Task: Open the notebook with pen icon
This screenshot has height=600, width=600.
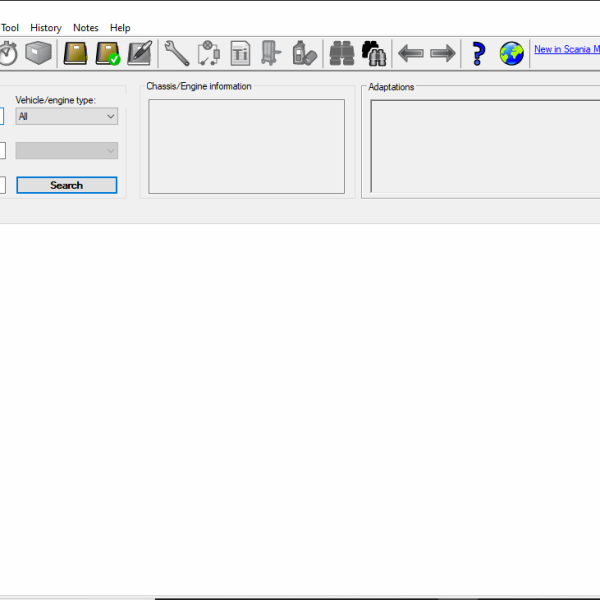Action: (x=140, y=53)
